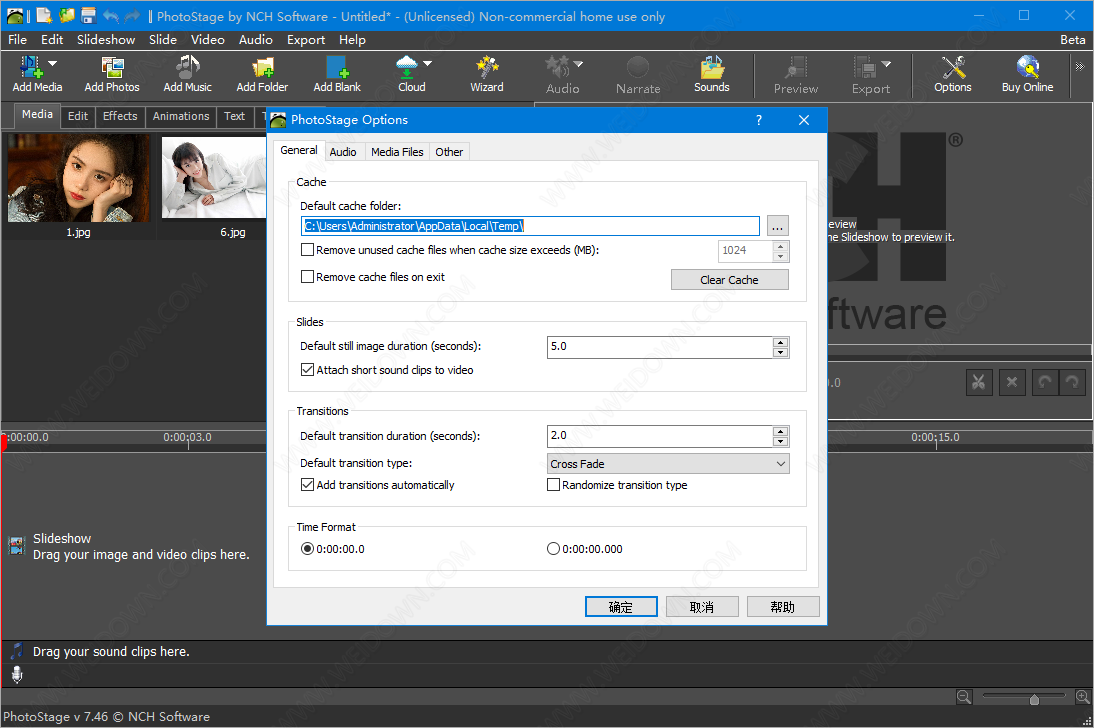The height and width of the screenshot is (728, 1094).
Task: Click the 帮助 help button
Action: (x=783, y=607)
